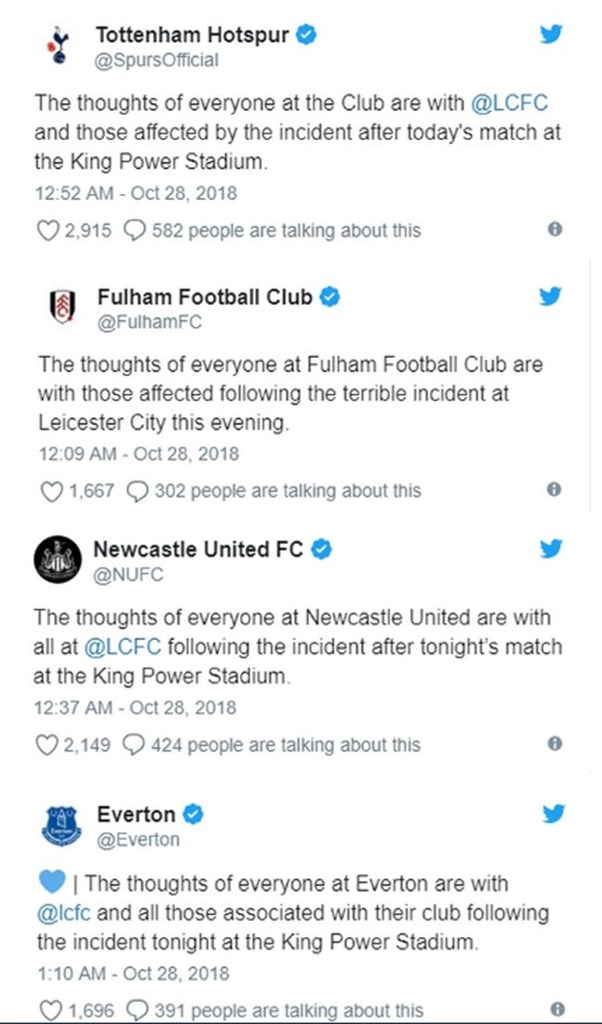Screen dimensions: 602x1024
Task: Like the Fulham Football Club tweet
Action: click(x=49, y=491)
